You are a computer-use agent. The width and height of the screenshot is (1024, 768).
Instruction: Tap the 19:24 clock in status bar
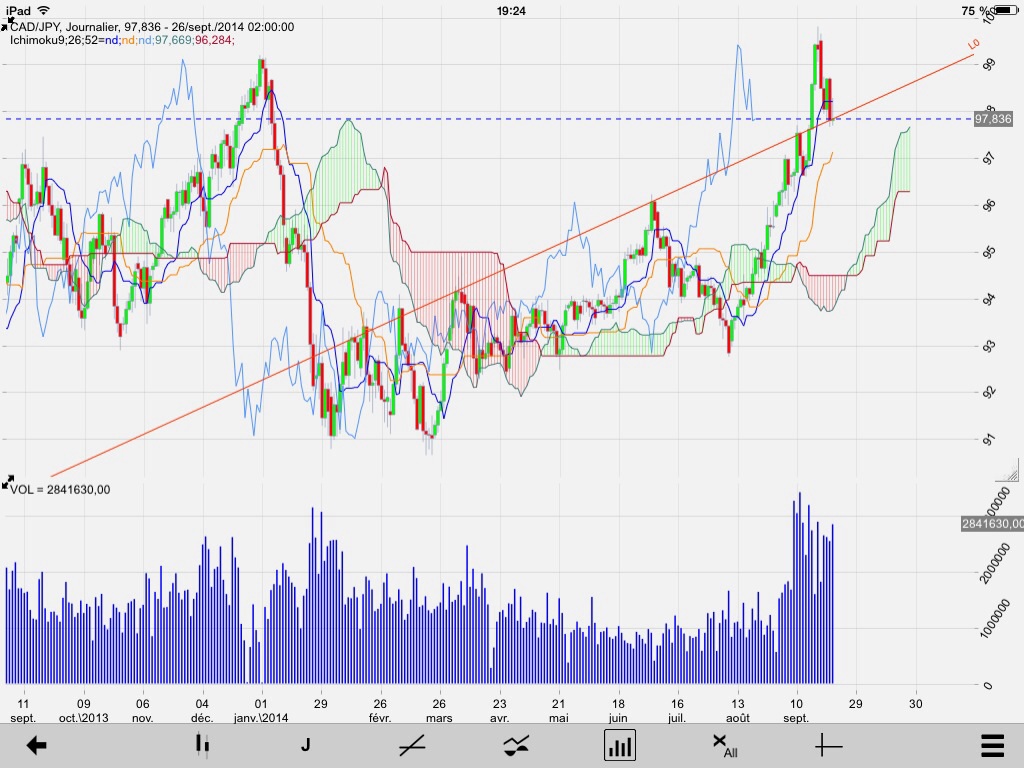tap(511, 10)
